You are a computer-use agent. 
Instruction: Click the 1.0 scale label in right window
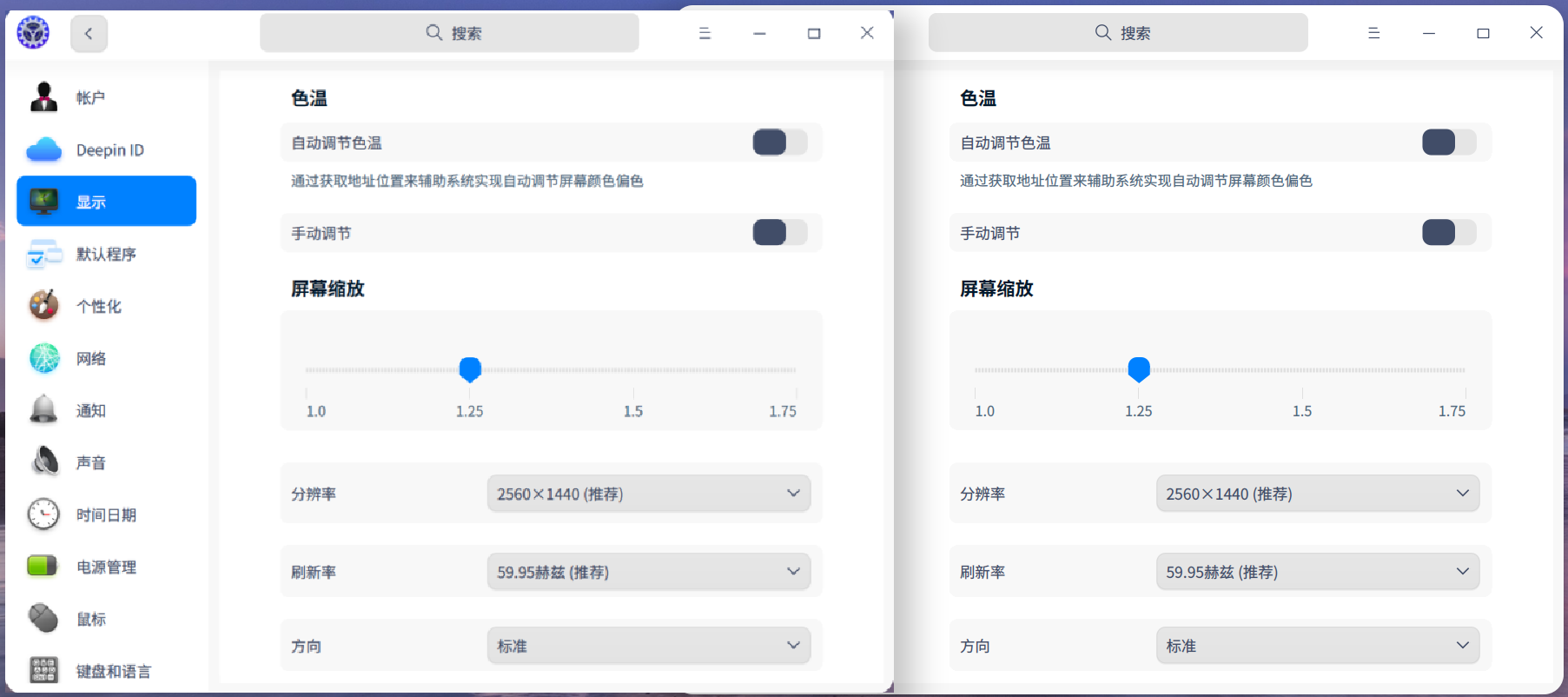(x=985, y=411)
